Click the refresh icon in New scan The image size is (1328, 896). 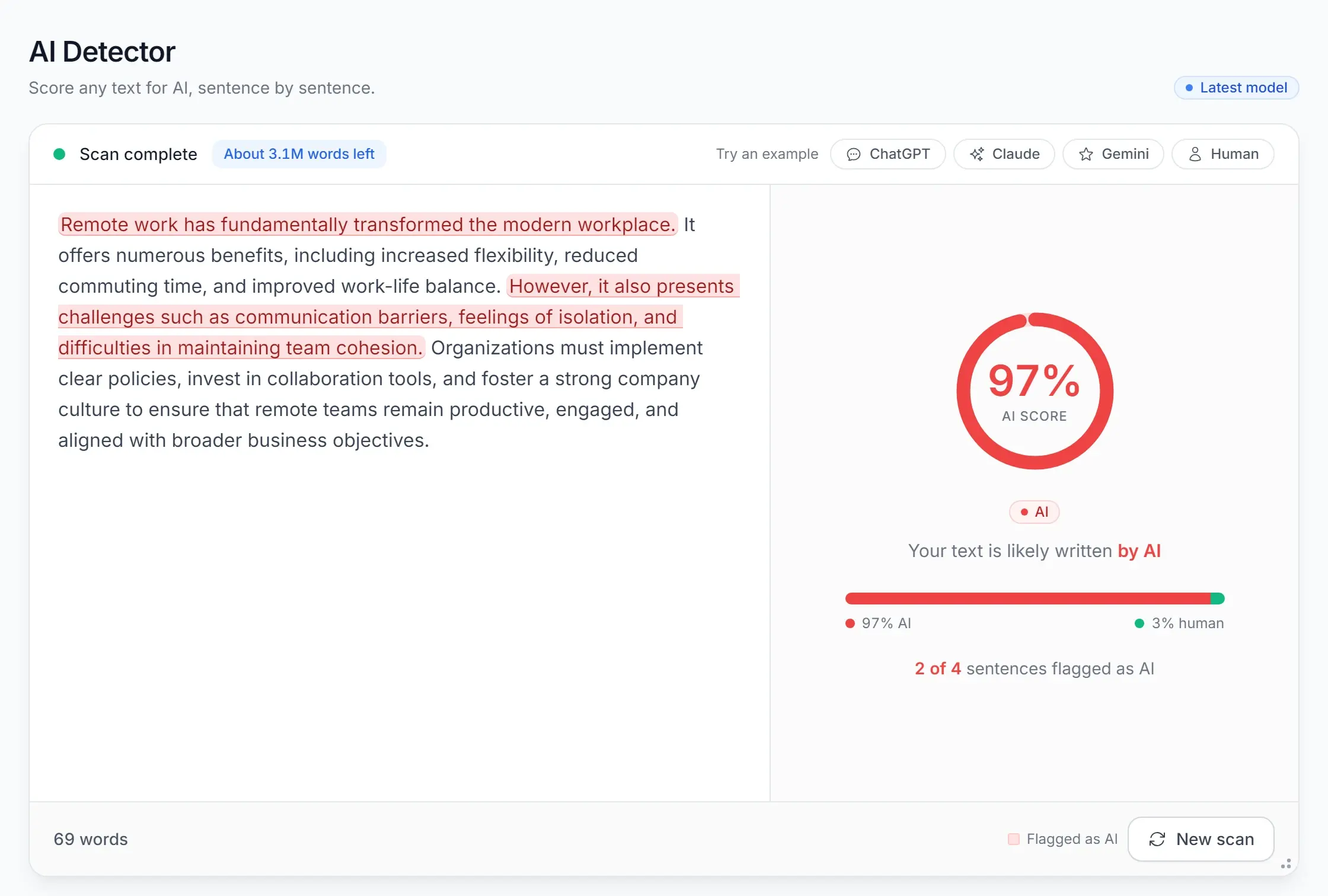coord(1157,839)
